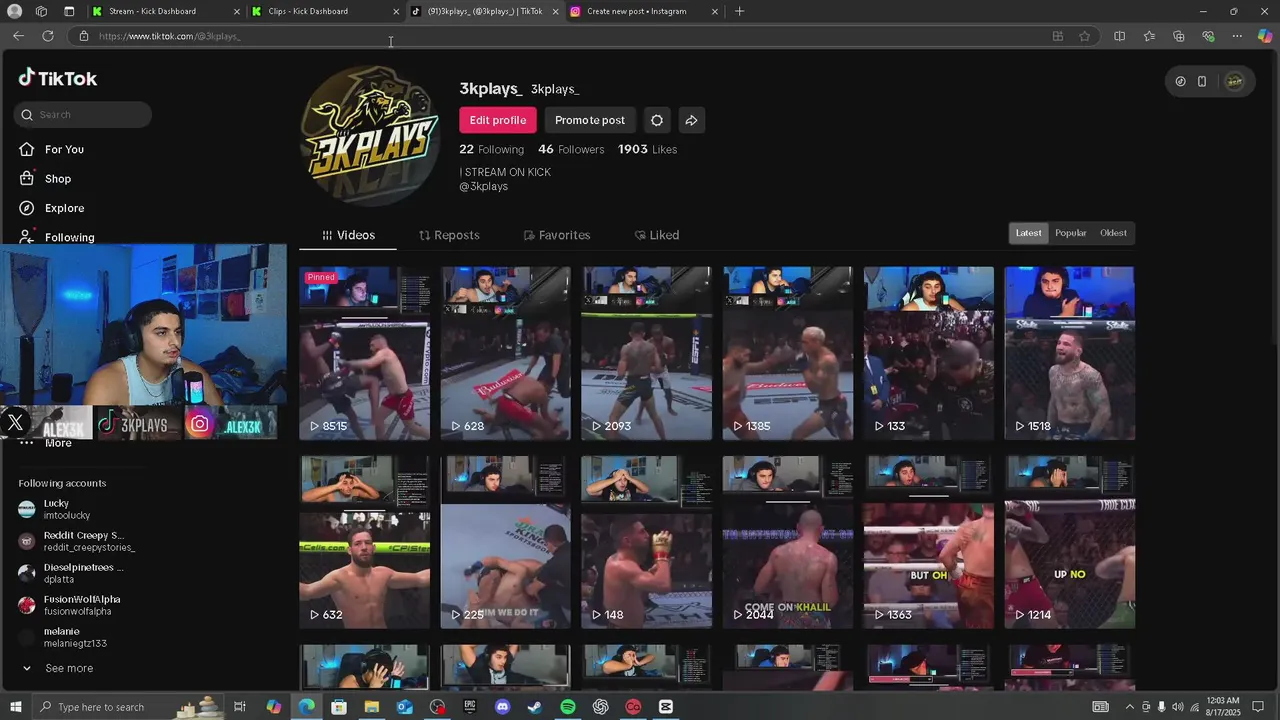The image size is (1280, 720).
Task: Sort videos by Popular
Action: coord(1070,233)
